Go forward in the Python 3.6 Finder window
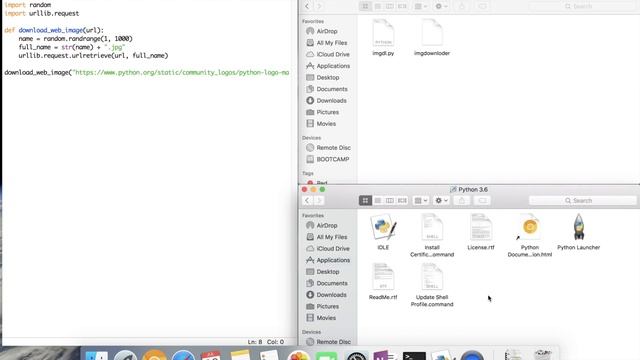640x360 pixels. [319, 200]
